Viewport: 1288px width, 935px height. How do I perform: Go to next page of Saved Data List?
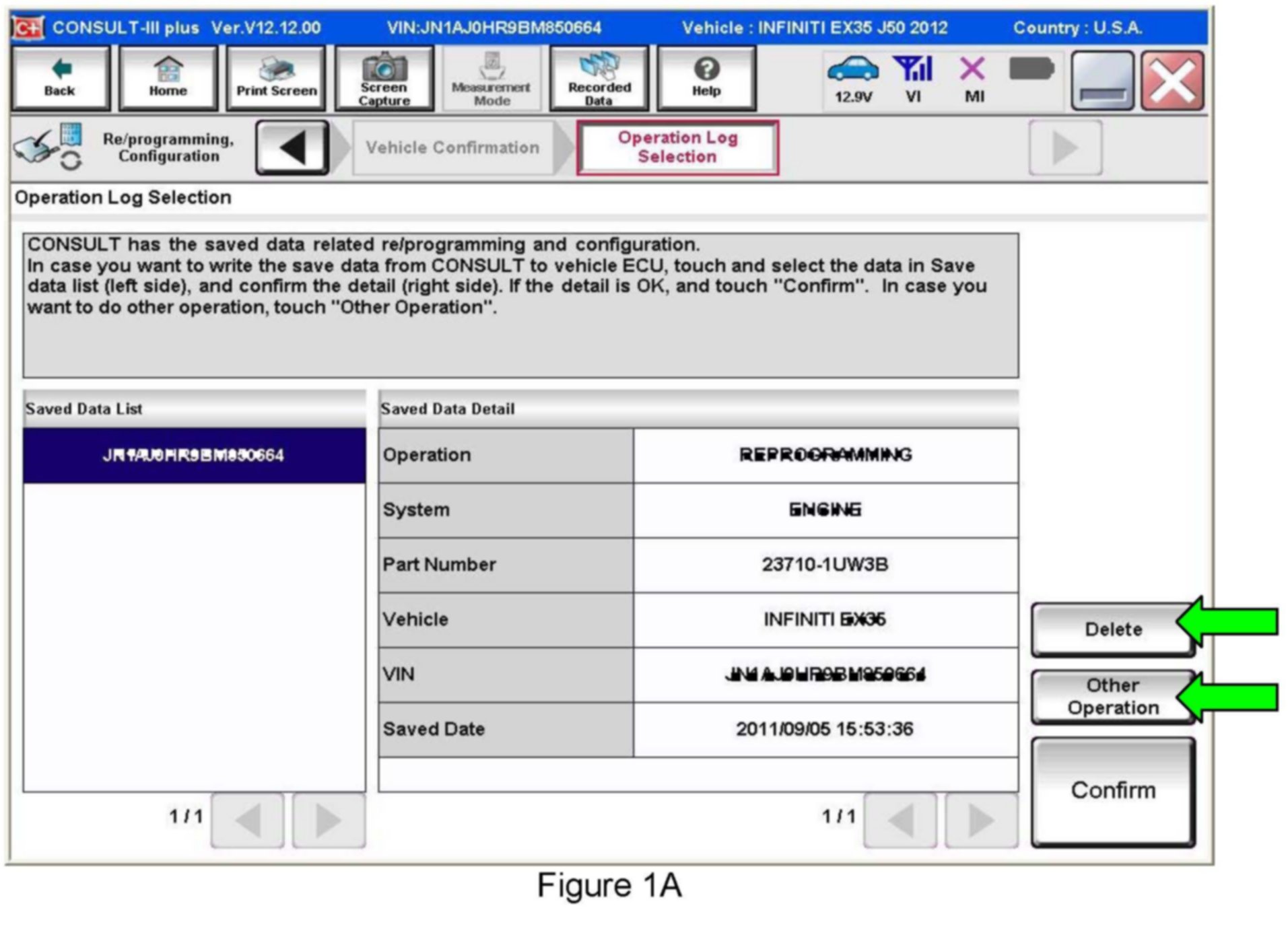(329, 820)
